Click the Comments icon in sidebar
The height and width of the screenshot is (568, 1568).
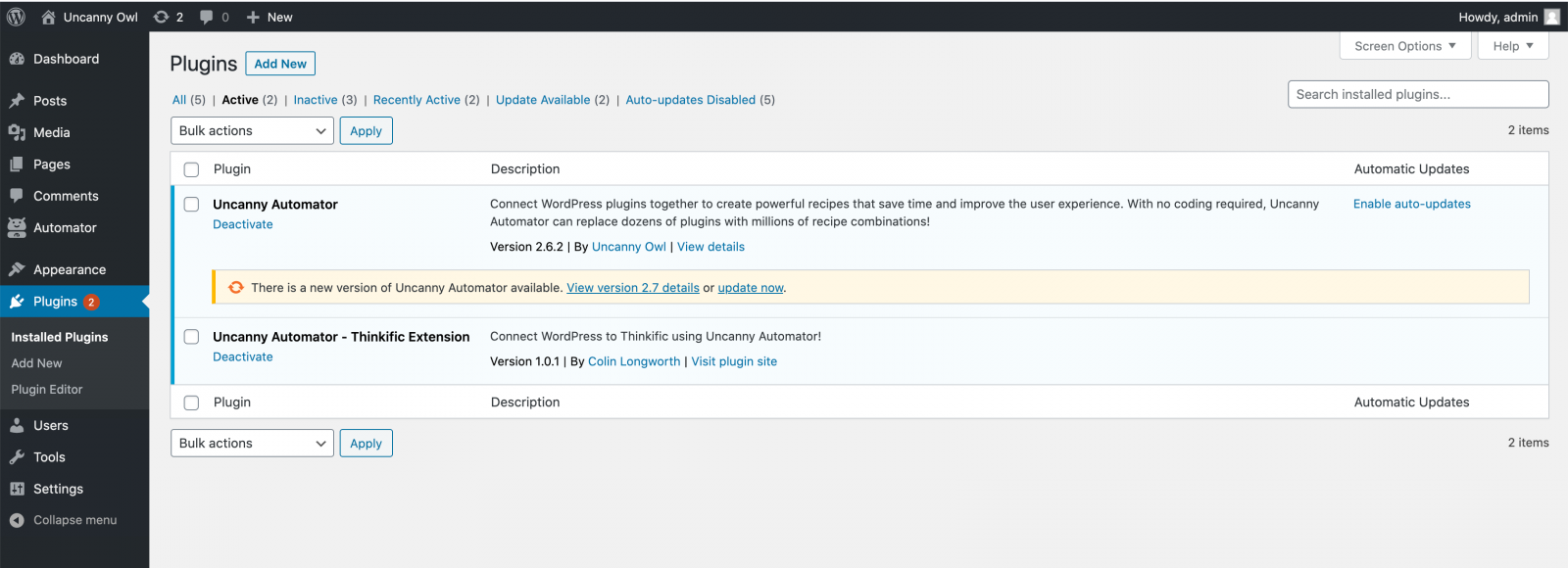17,196
